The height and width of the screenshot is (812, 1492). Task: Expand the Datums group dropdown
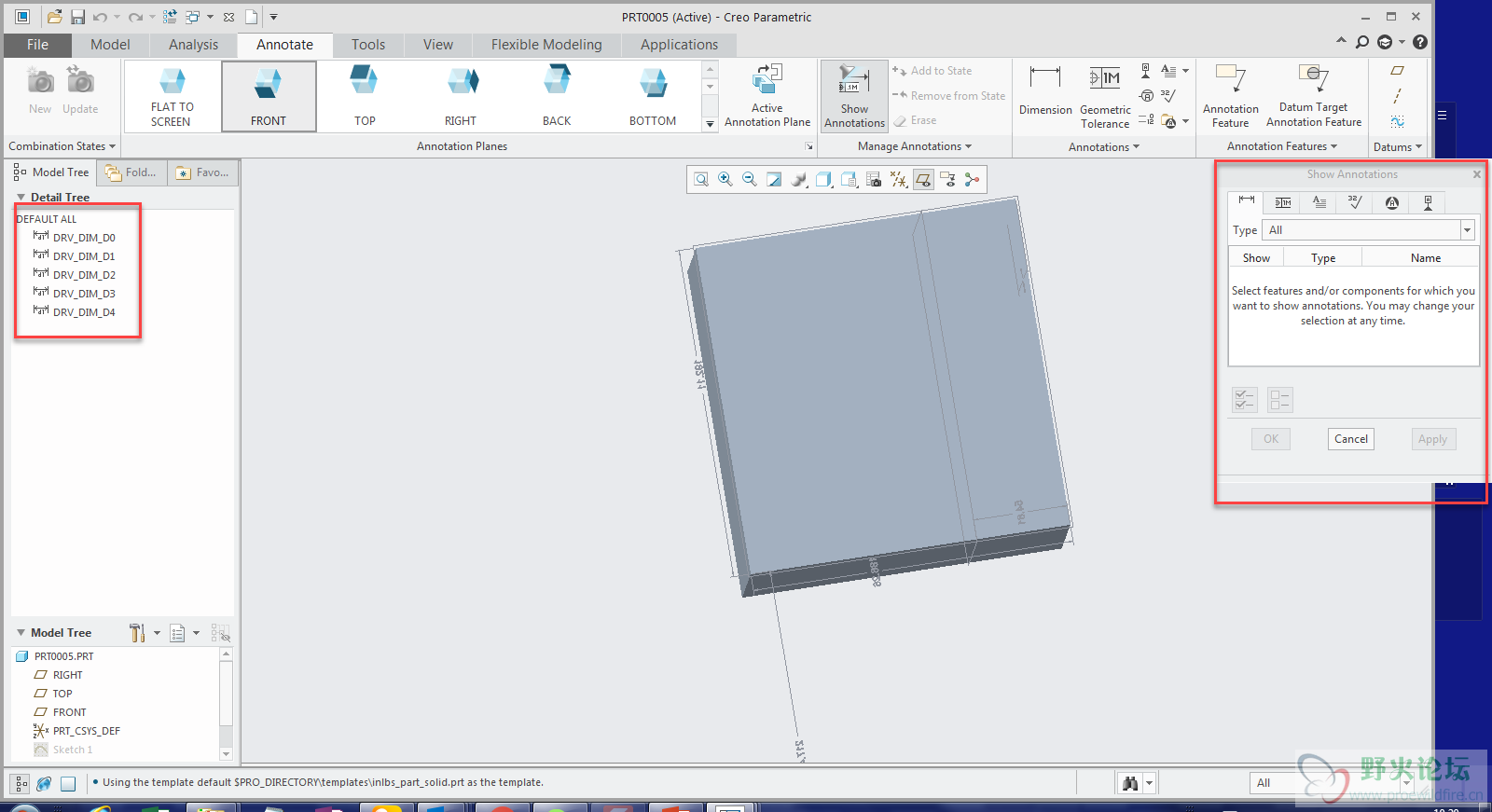1398,147
